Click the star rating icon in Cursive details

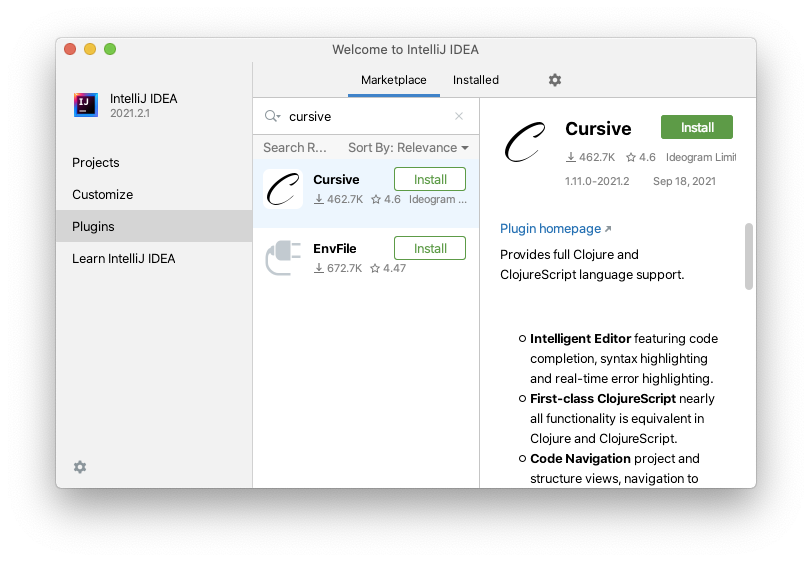(631, 157)
